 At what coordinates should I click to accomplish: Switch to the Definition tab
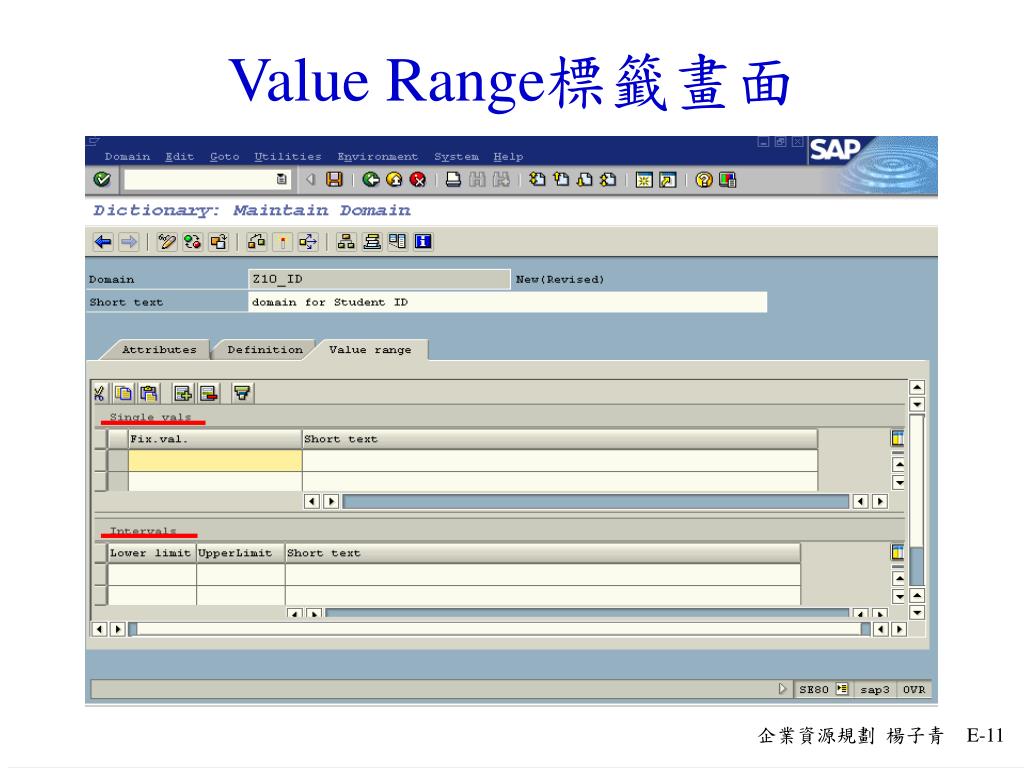(x=265, y=349)
